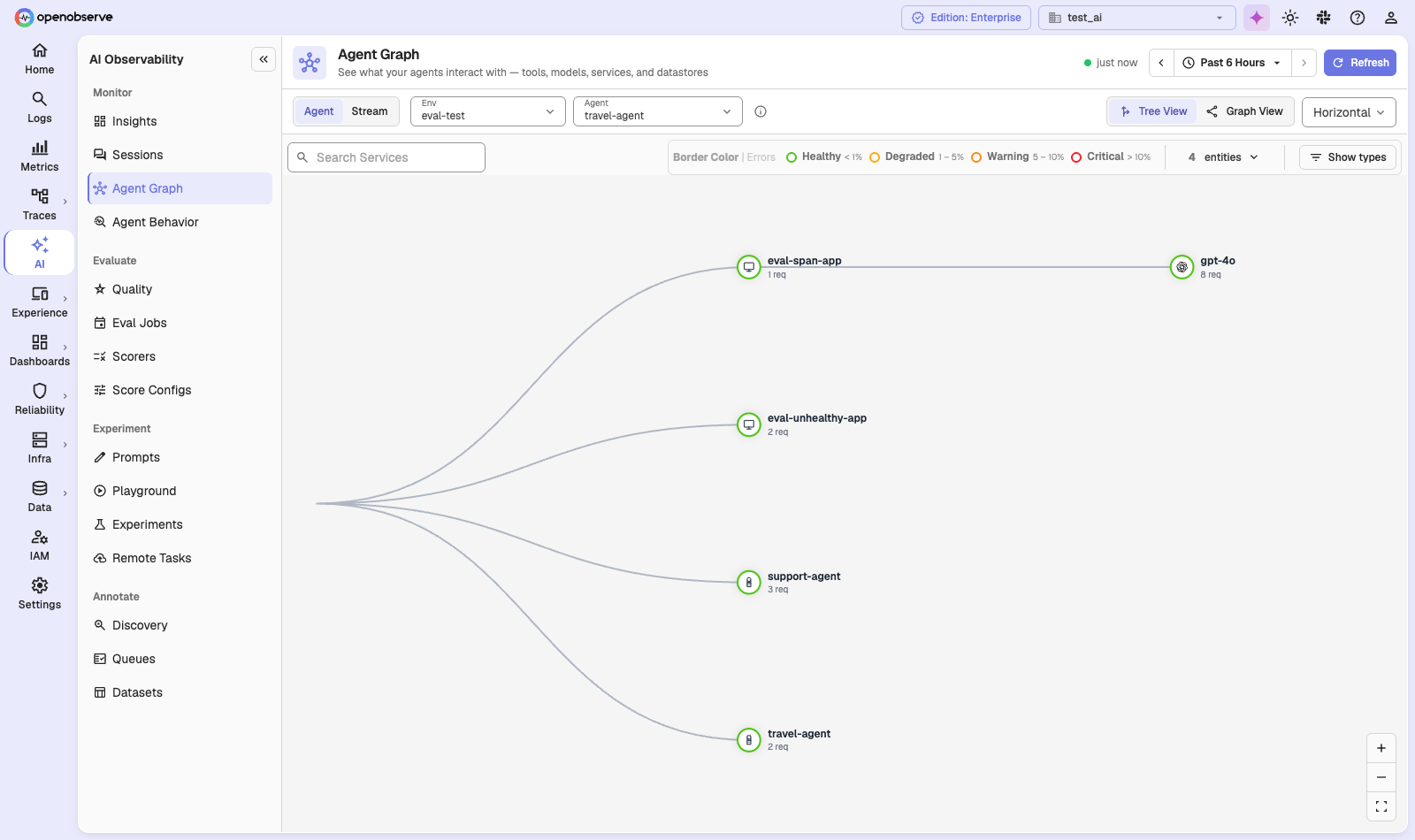Image resolution: width=1415 pixels, height=840 pixels.
Task: Switch to Graph View
Action: 1244,111
